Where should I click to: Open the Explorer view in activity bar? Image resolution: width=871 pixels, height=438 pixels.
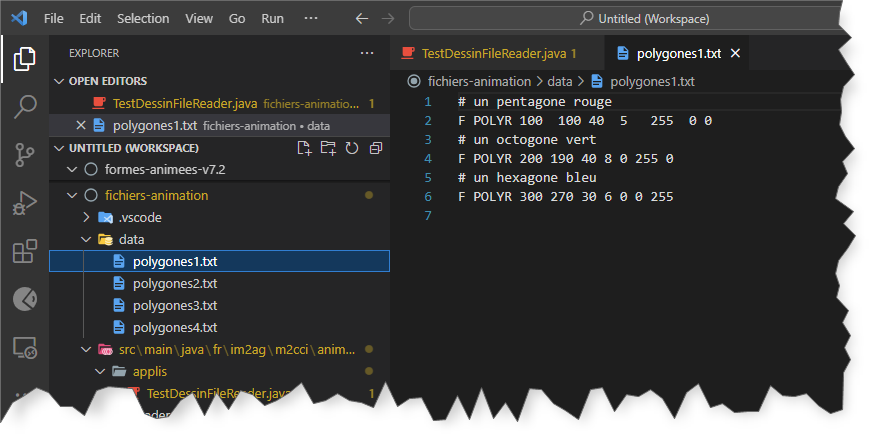[x=25, y=60]
